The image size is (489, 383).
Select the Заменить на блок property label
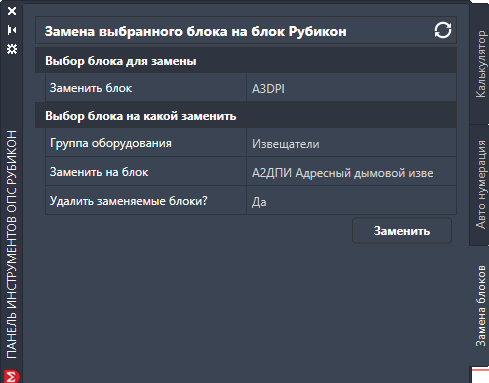(x=99, y=172)
